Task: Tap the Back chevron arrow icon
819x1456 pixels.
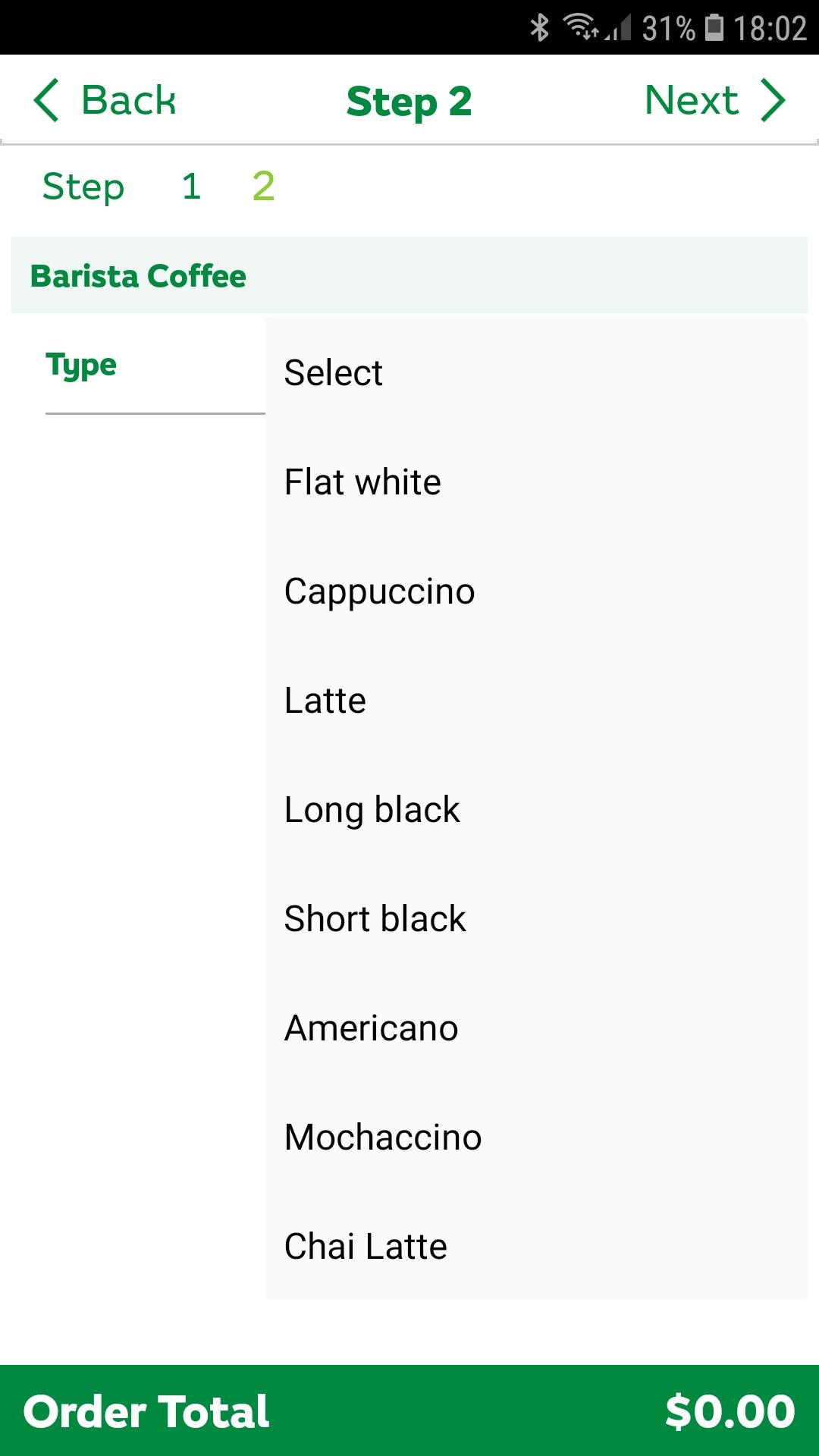Action: point(46,100)
